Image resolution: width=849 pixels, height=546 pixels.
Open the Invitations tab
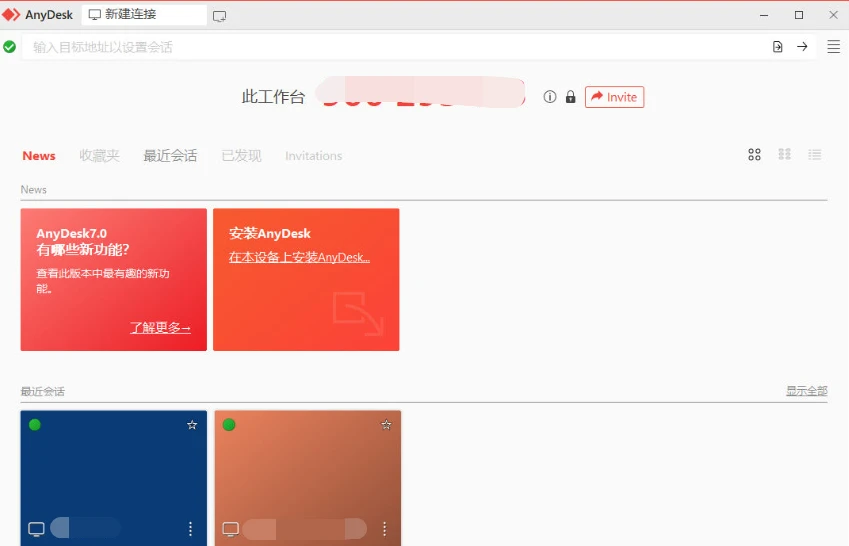tap(313, 156)
